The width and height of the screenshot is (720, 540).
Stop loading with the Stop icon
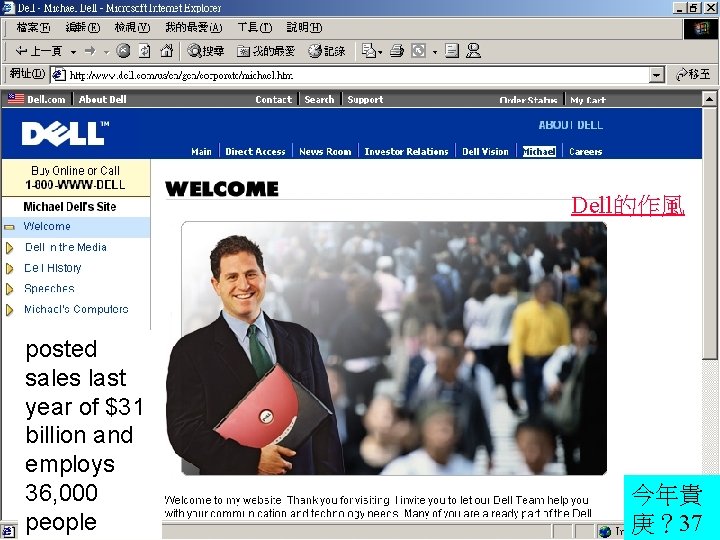point(123,51)
